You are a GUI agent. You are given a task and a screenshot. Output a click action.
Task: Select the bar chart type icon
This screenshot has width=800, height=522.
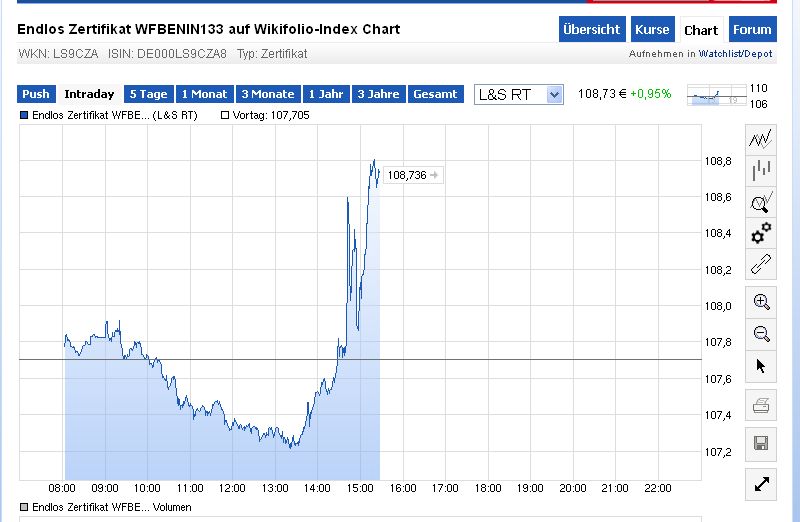(761, 170)
